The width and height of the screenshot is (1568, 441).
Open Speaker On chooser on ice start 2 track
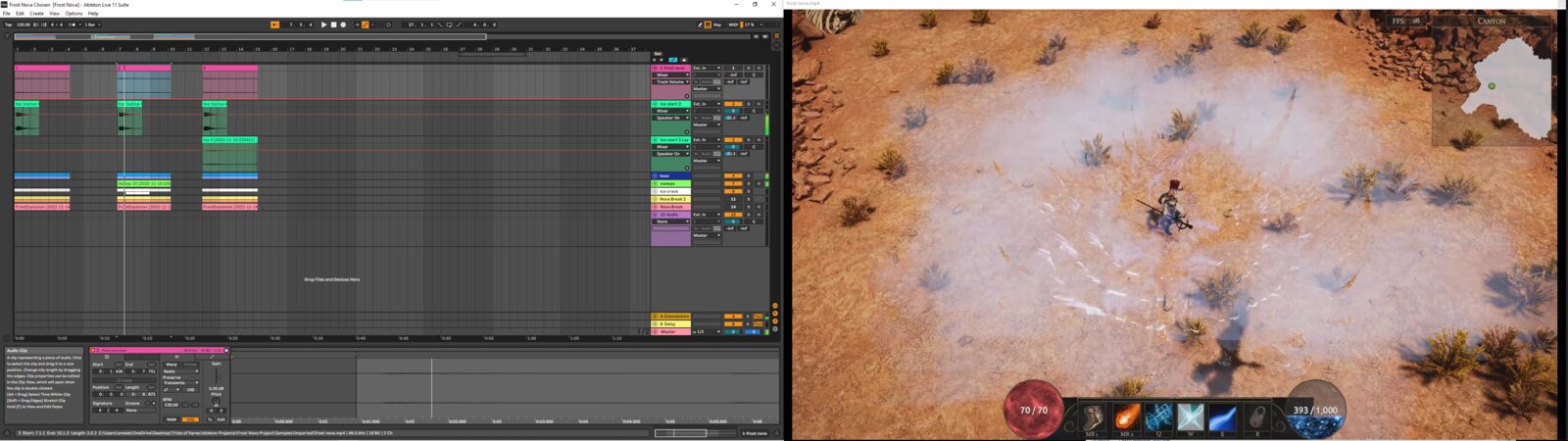(x=671, y=118)
